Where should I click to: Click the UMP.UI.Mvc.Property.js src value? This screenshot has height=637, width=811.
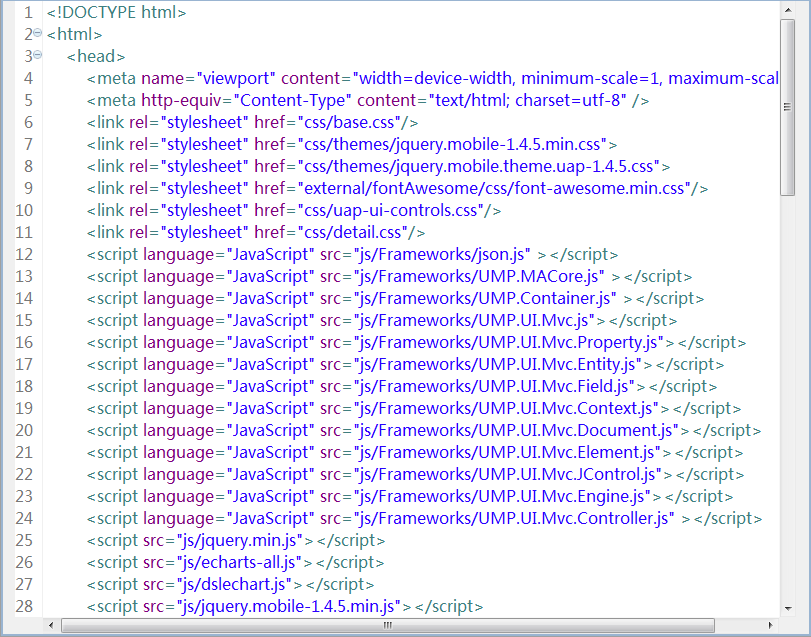tap(508, 342)
